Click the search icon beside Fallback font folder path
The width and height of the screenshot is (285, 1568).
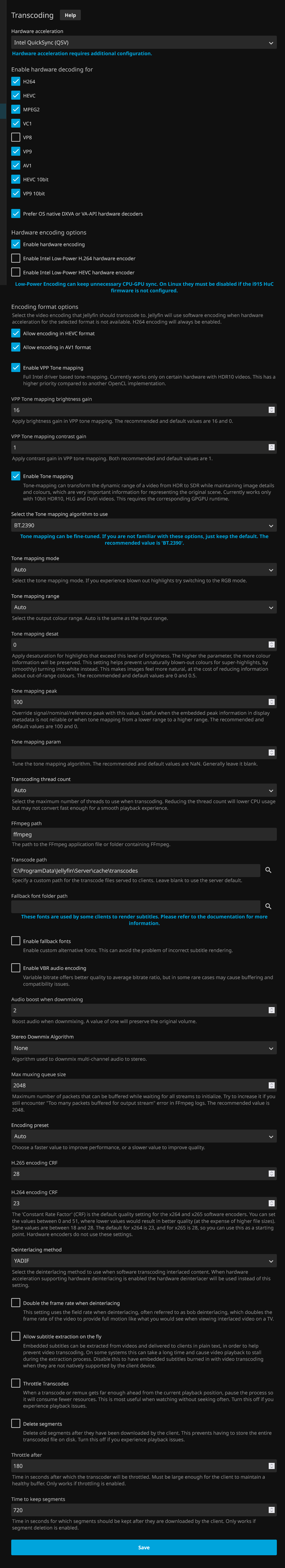pyautogui.click(x=268, y=906)
